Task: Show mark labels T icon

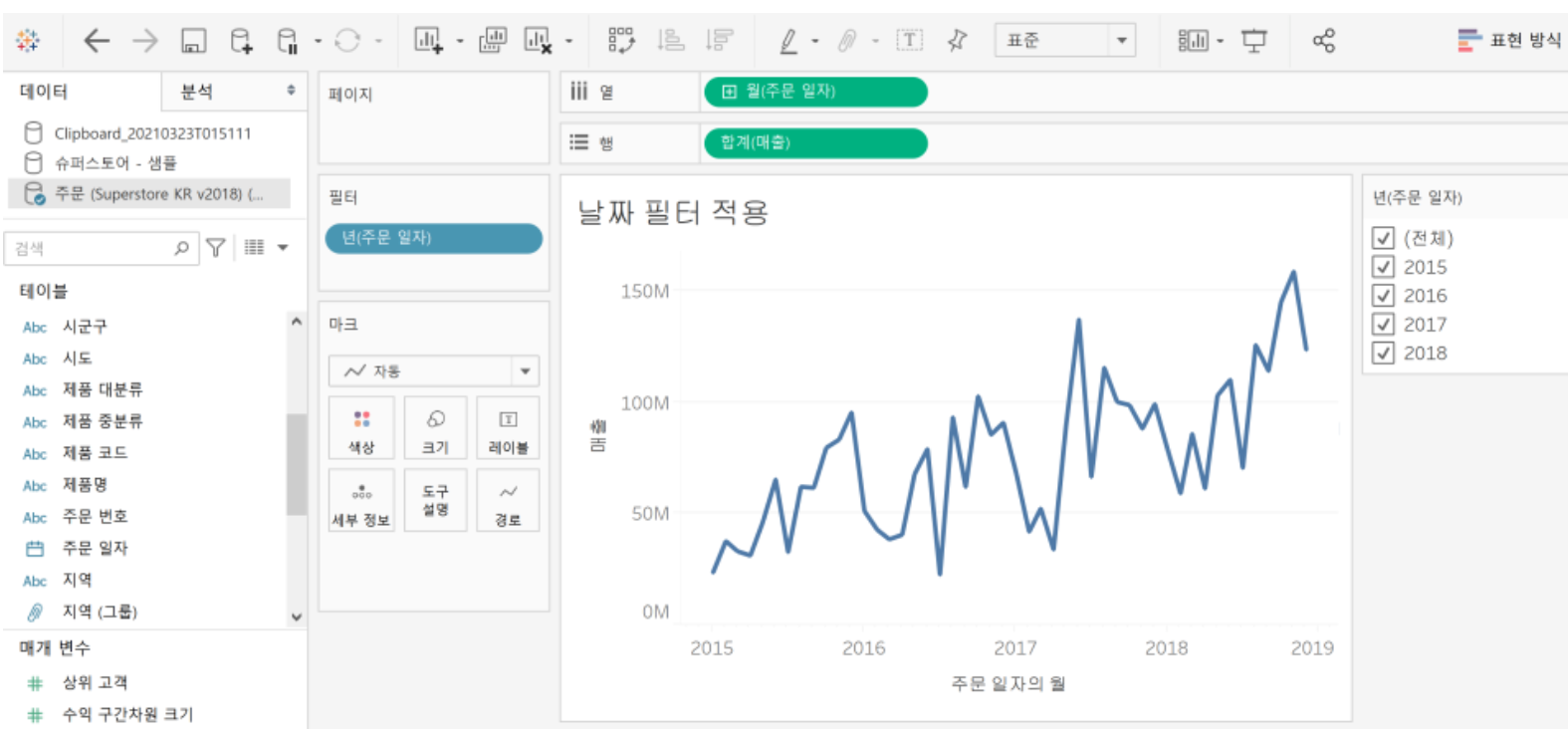Action: tap(909, 41)
